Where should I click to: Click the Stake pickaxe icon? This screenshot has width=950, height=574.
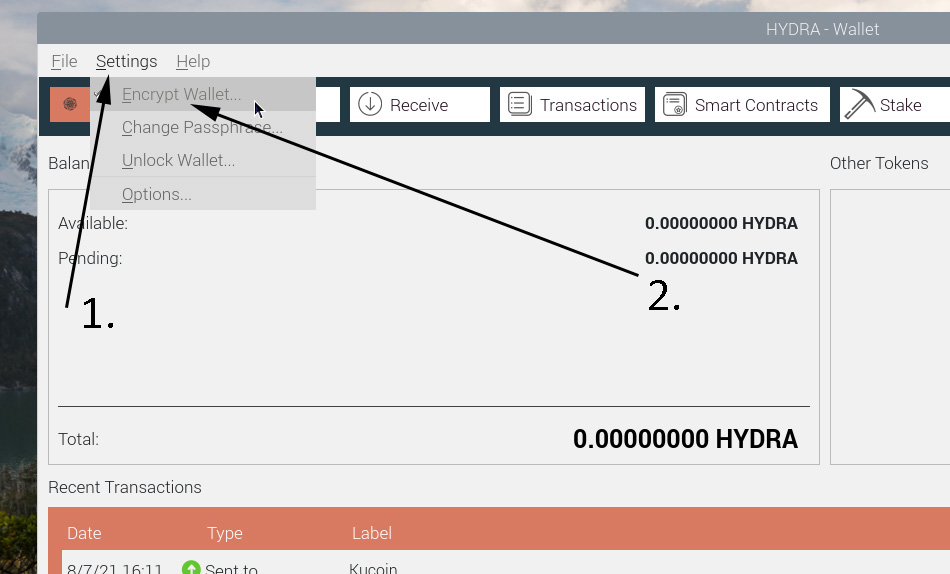point(859,104)
